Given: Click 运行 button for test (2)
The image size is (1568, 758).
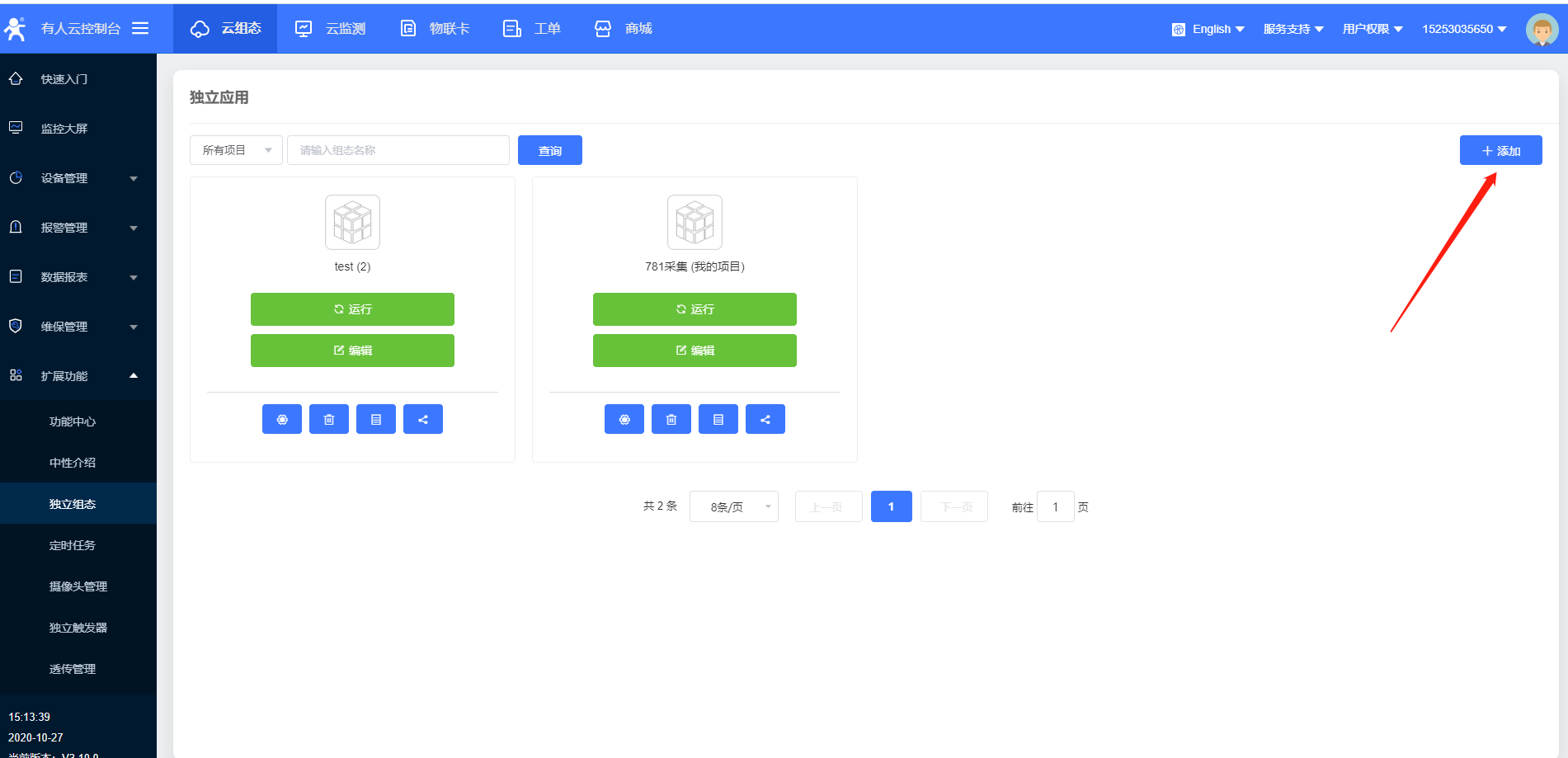Looking at the screenshot, I should click(x=352, y=309).
